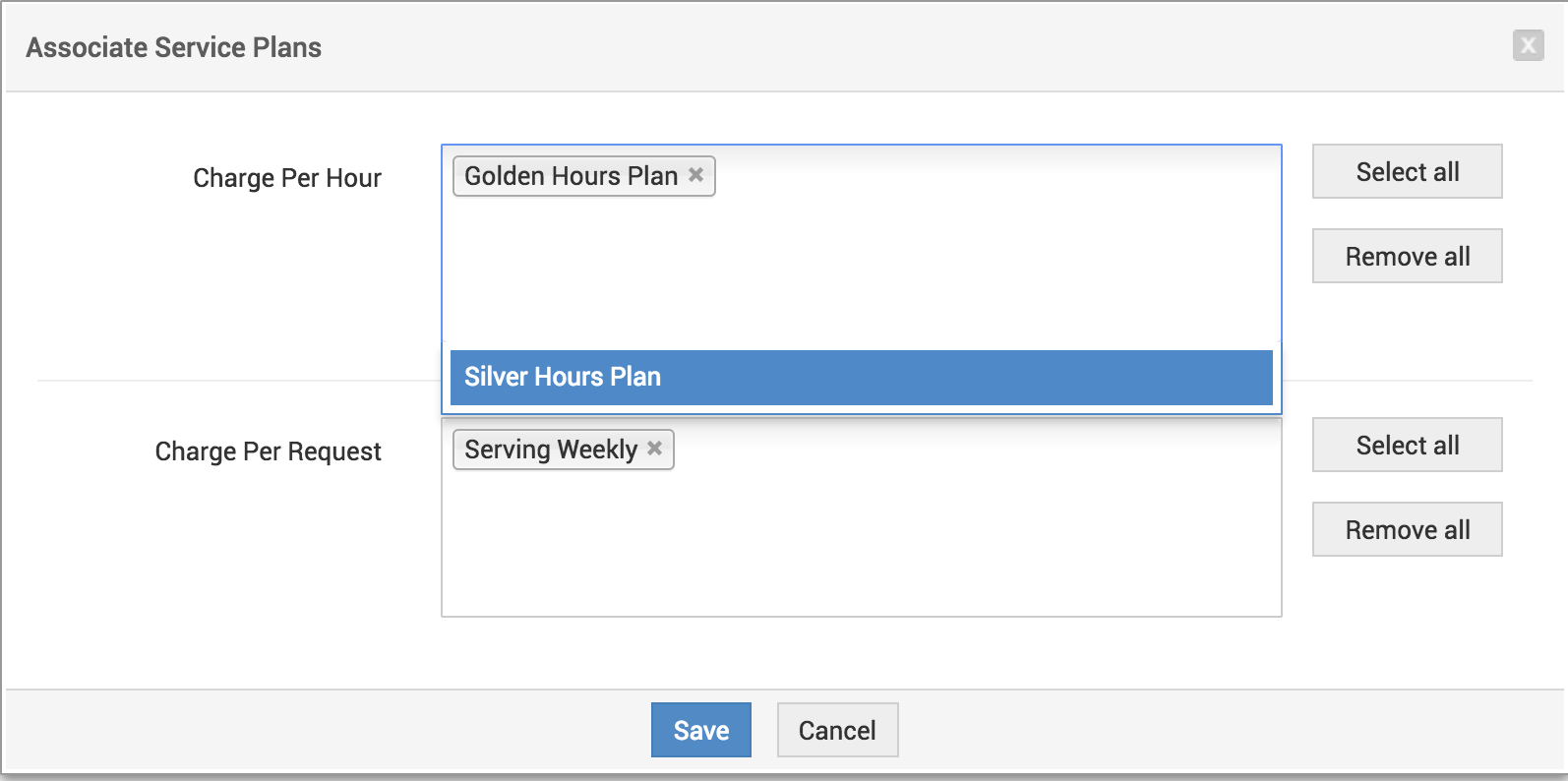Remove the Serving Weekly tag

pyautogui.click(x=654, y=449)
